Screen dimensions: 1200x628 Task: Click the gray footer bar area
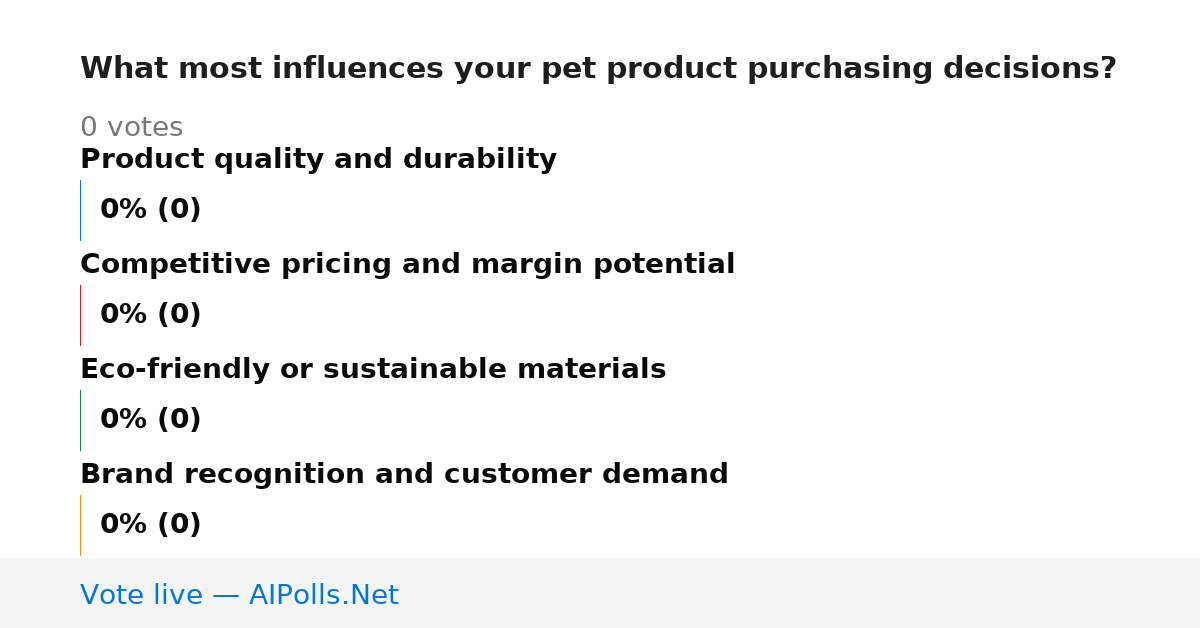(x=600, y=593)
